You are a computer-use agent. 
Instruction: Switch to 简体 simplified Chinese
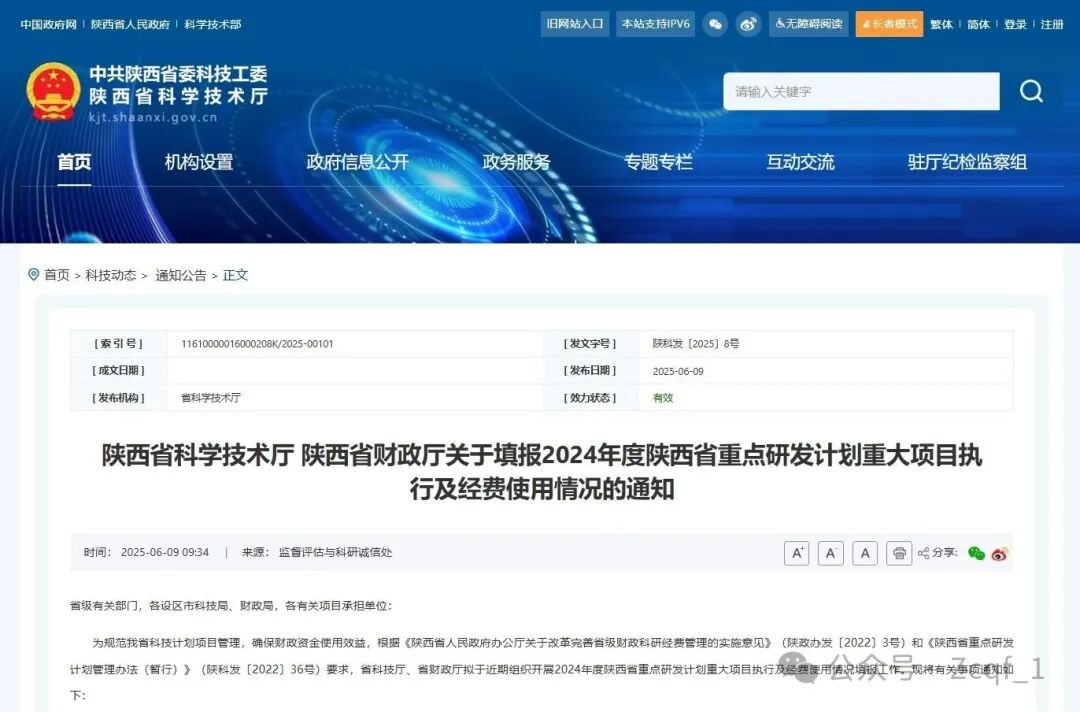[x=978, y=24]
